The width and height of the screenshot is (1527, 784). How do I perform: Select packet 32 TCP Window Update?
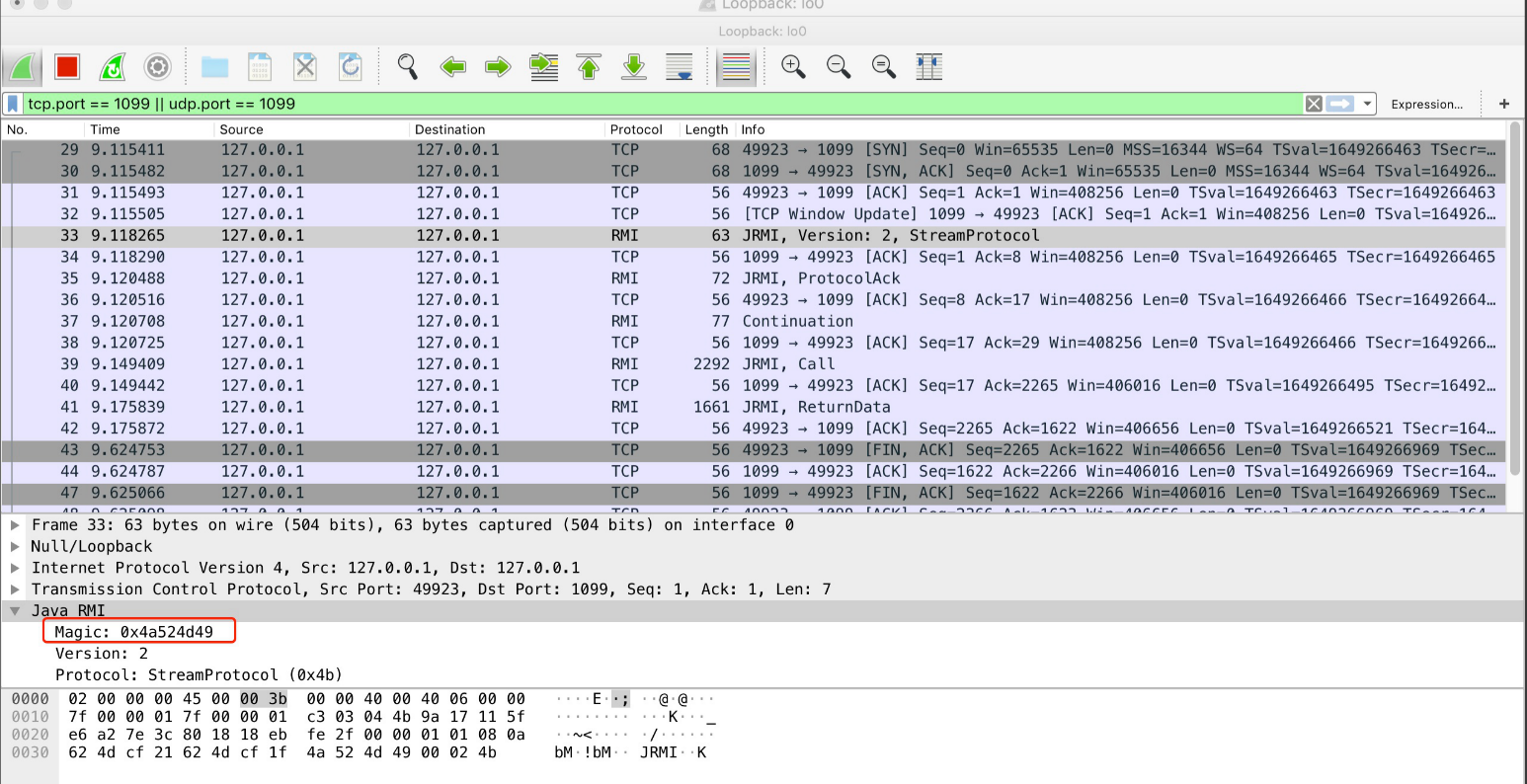pos(755,214)
